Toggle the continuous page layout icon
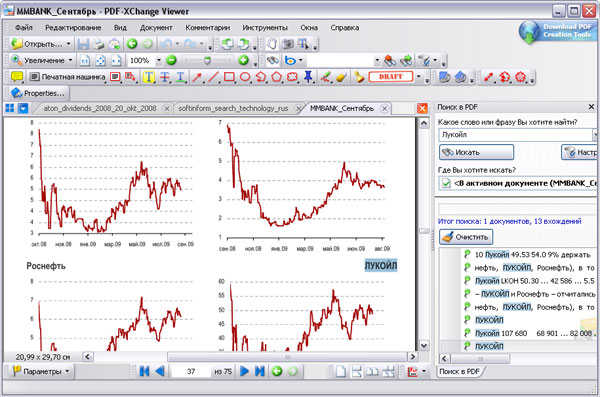600x397 pixels. (356, 371)
